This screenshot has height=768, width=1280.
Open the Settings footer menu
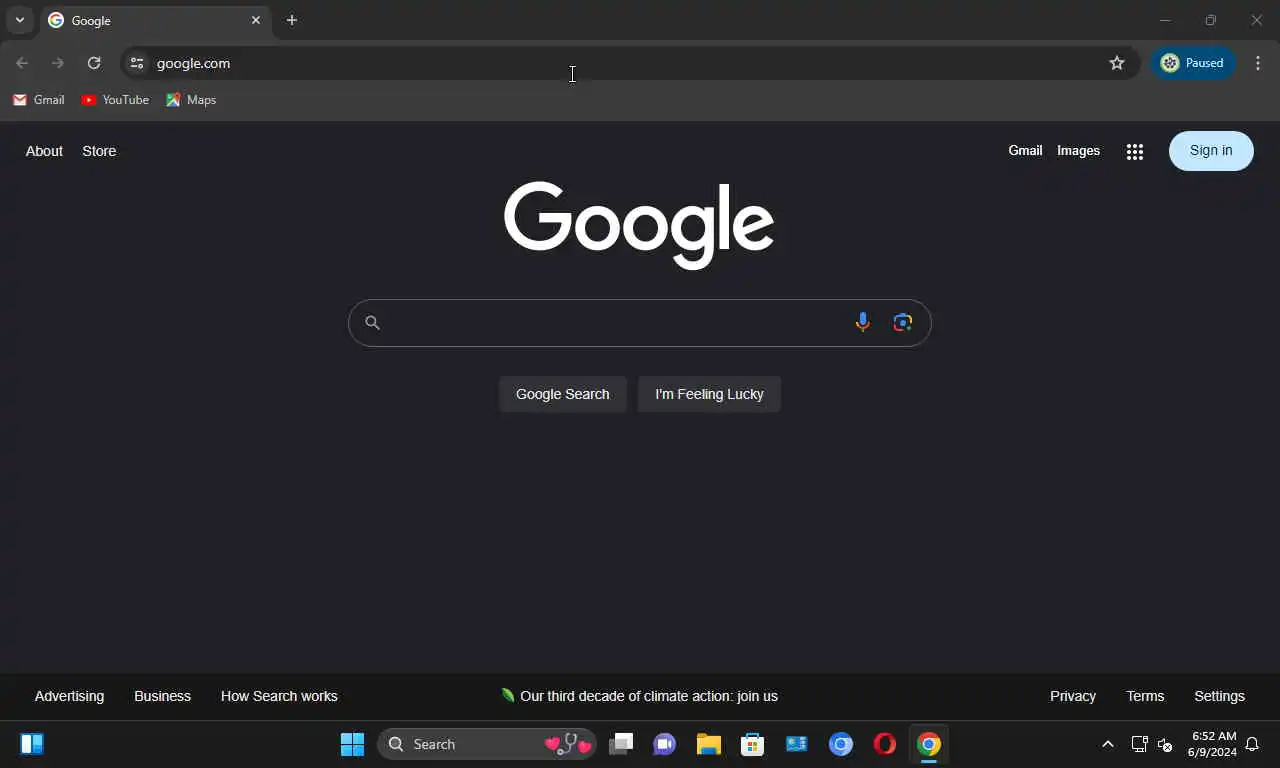pos(1219,696)
